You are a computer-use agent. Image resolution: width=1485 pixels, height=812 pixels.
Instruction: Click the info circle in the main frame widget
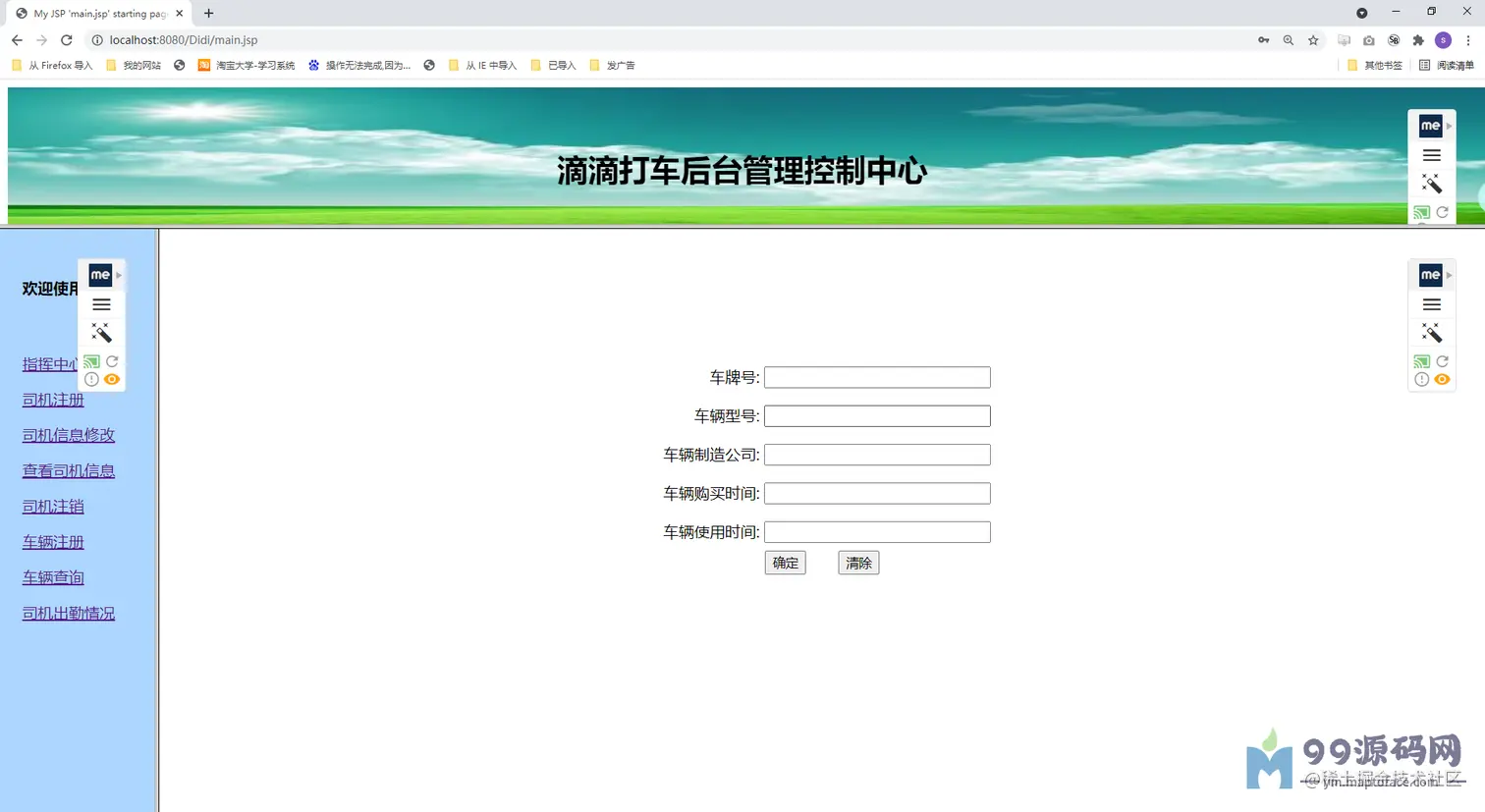[1421, 379]
